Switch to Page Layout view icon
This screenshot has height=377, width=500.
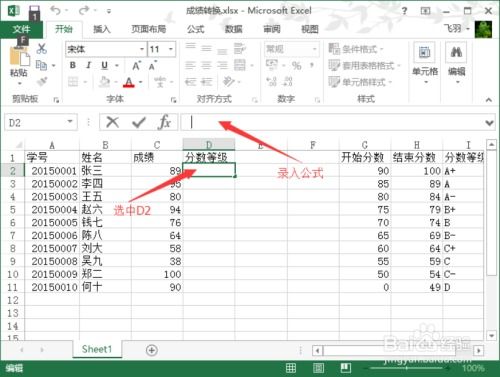(x=318, y=368)
